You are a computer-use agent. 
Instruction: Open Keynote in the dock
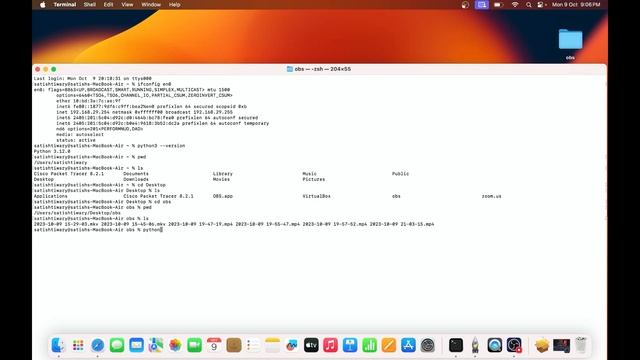(x=350, y=345)
